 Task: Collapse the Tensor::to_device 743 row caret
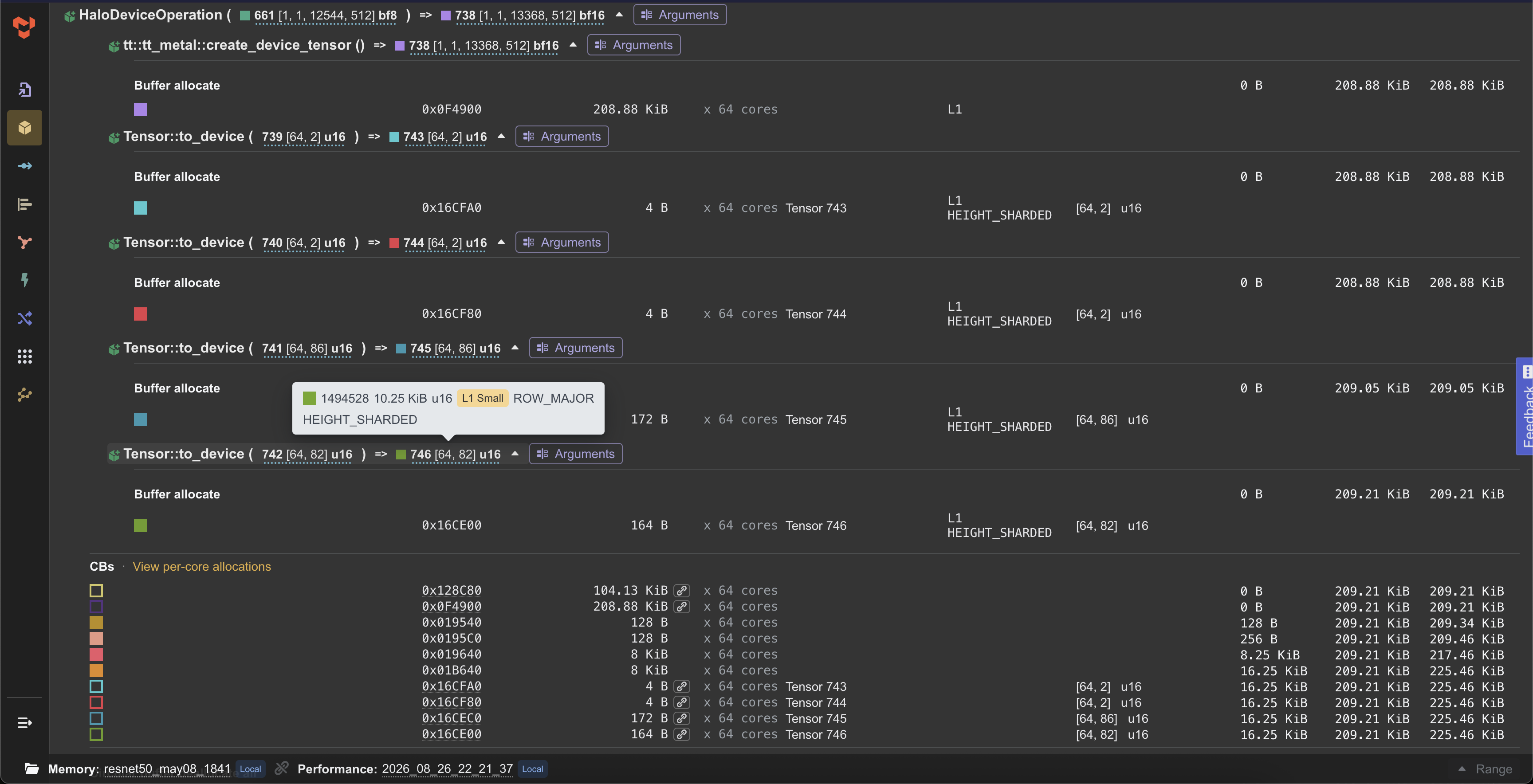(x=501, y=136)
